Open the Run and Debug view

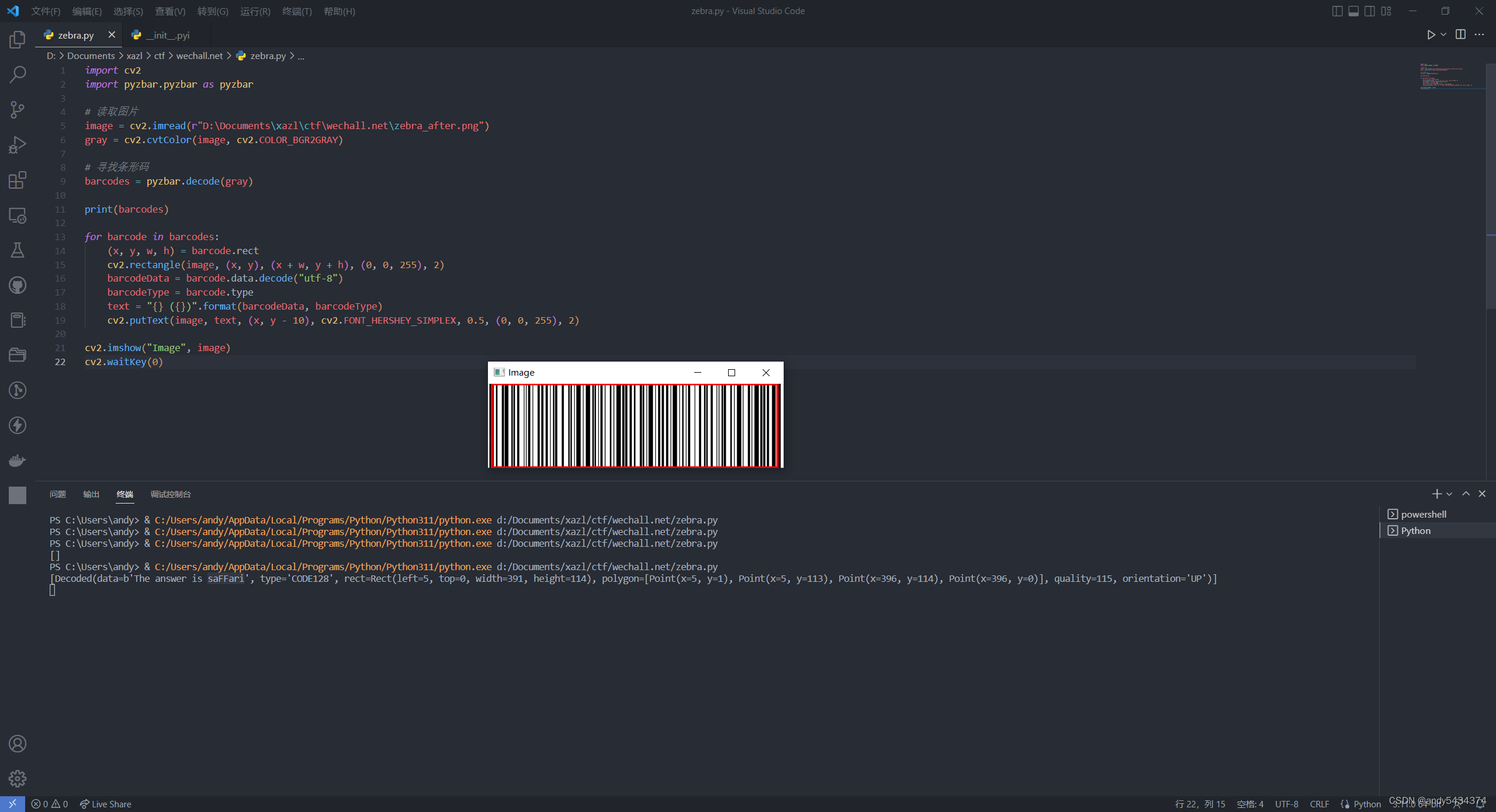[18, 145]
